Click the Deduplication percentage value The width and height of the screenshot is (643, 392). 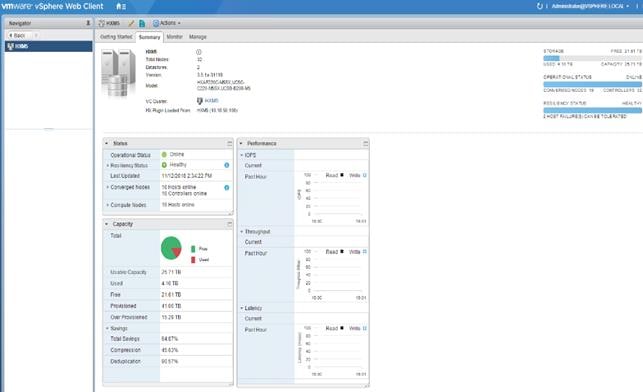170,361
